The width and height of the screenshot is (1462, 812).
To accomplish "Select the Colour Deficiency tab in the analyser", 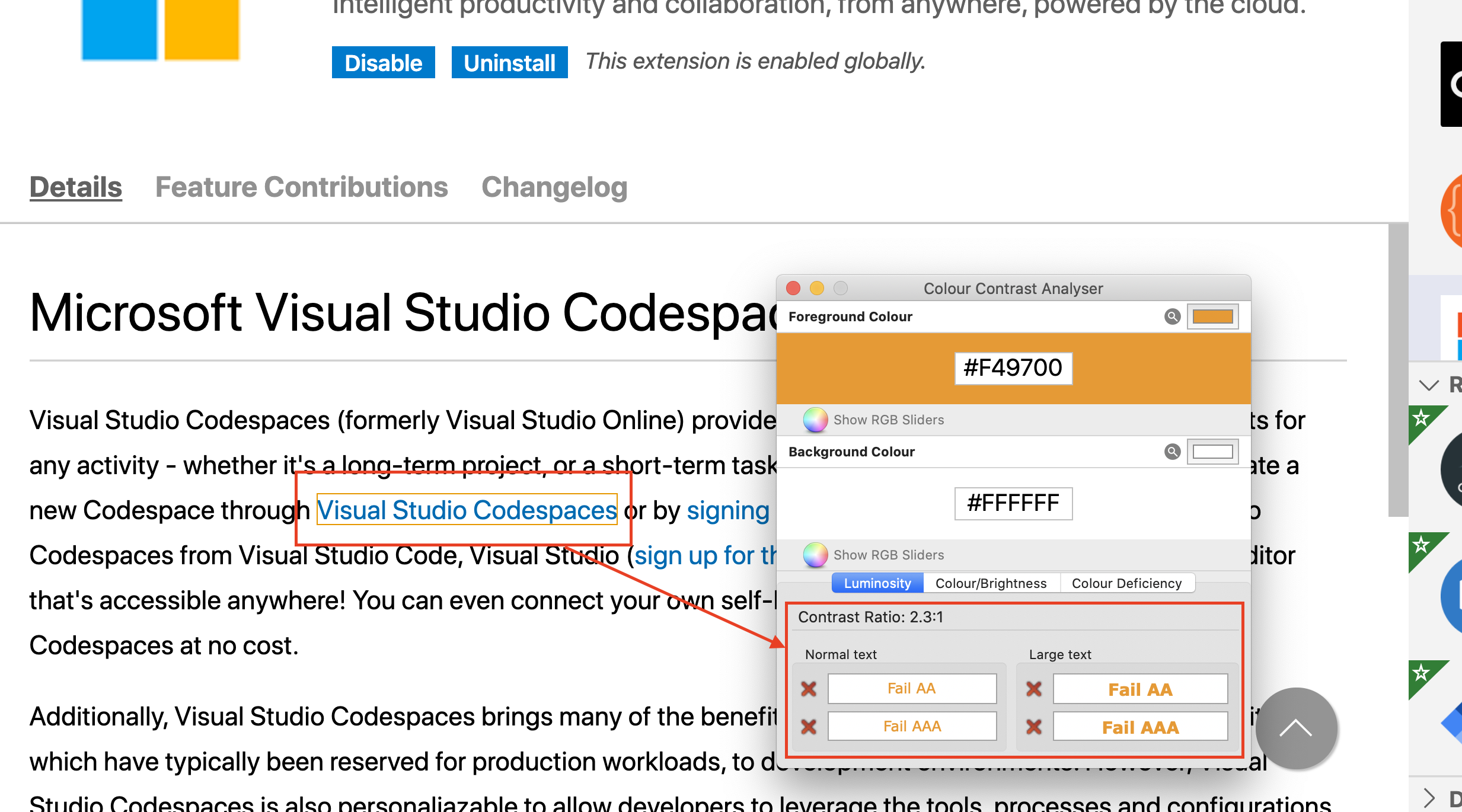I will (x=1126, y=583).
